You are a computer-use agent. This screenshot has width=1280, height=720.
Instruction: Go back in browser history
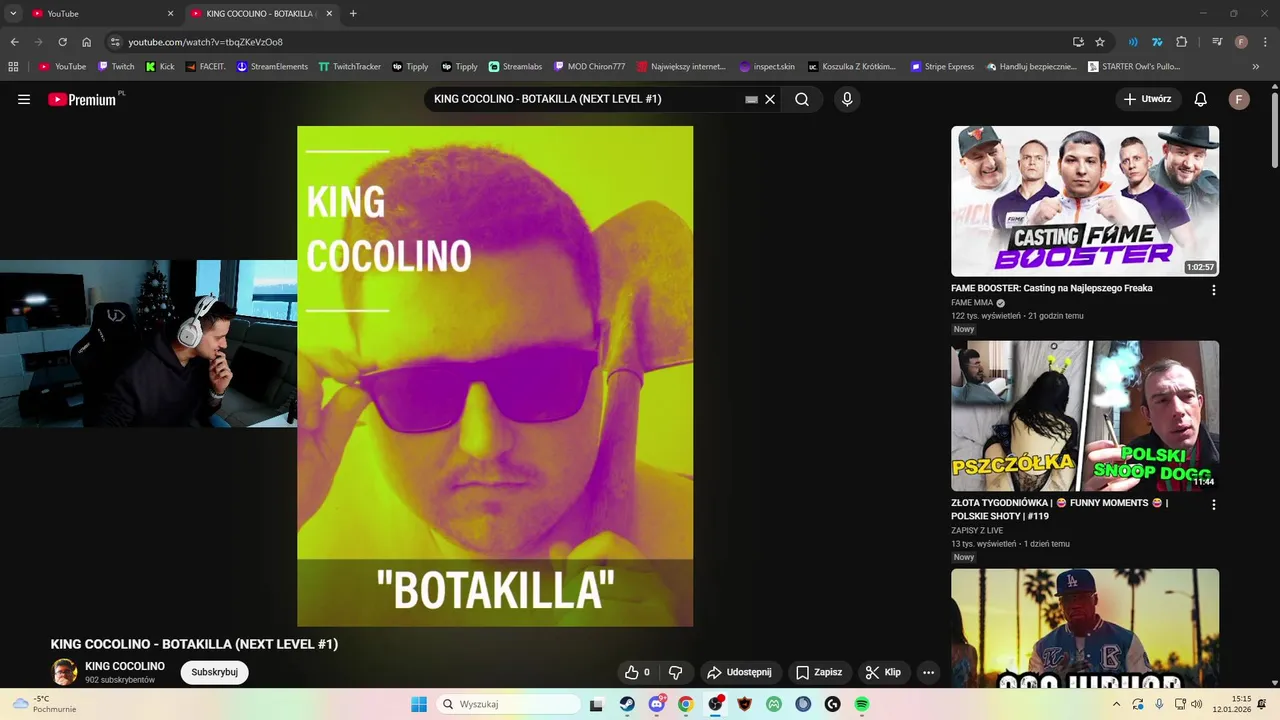pyautogui.click(x=14, y=42)
